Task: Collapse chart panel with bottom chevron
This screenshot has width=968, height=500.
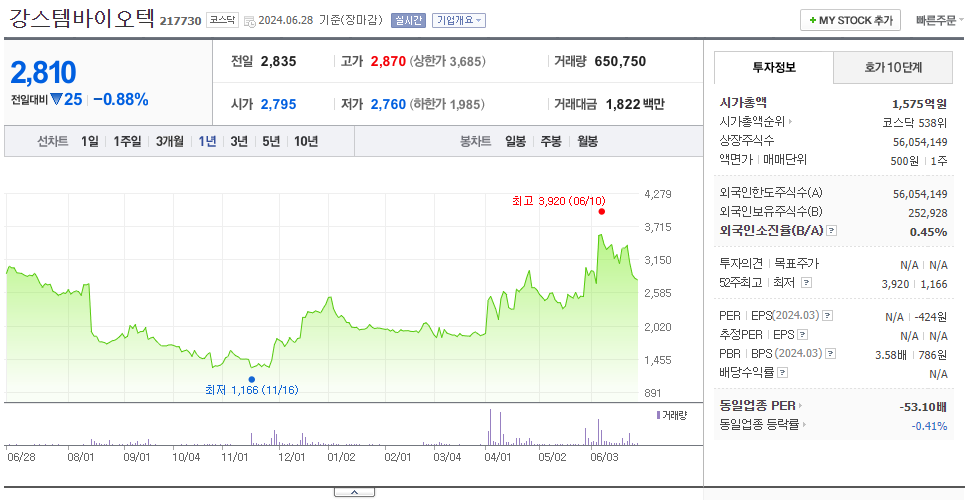Action: (x=354, y=492)
